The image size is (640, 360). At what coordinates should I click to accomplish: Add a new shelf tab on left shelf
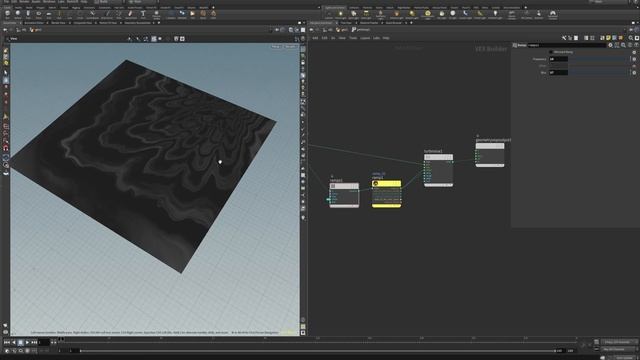point(213,7)
